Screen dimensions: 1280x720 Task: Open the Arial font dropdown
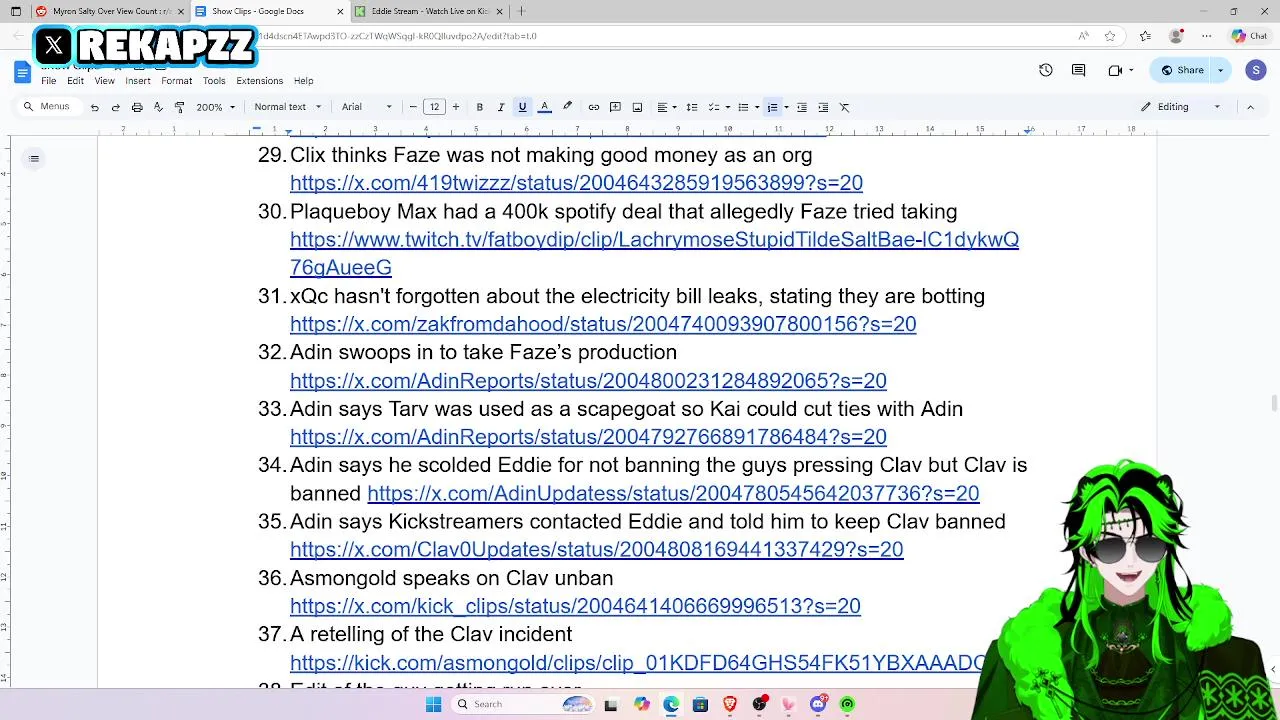(x=367, y=107)
